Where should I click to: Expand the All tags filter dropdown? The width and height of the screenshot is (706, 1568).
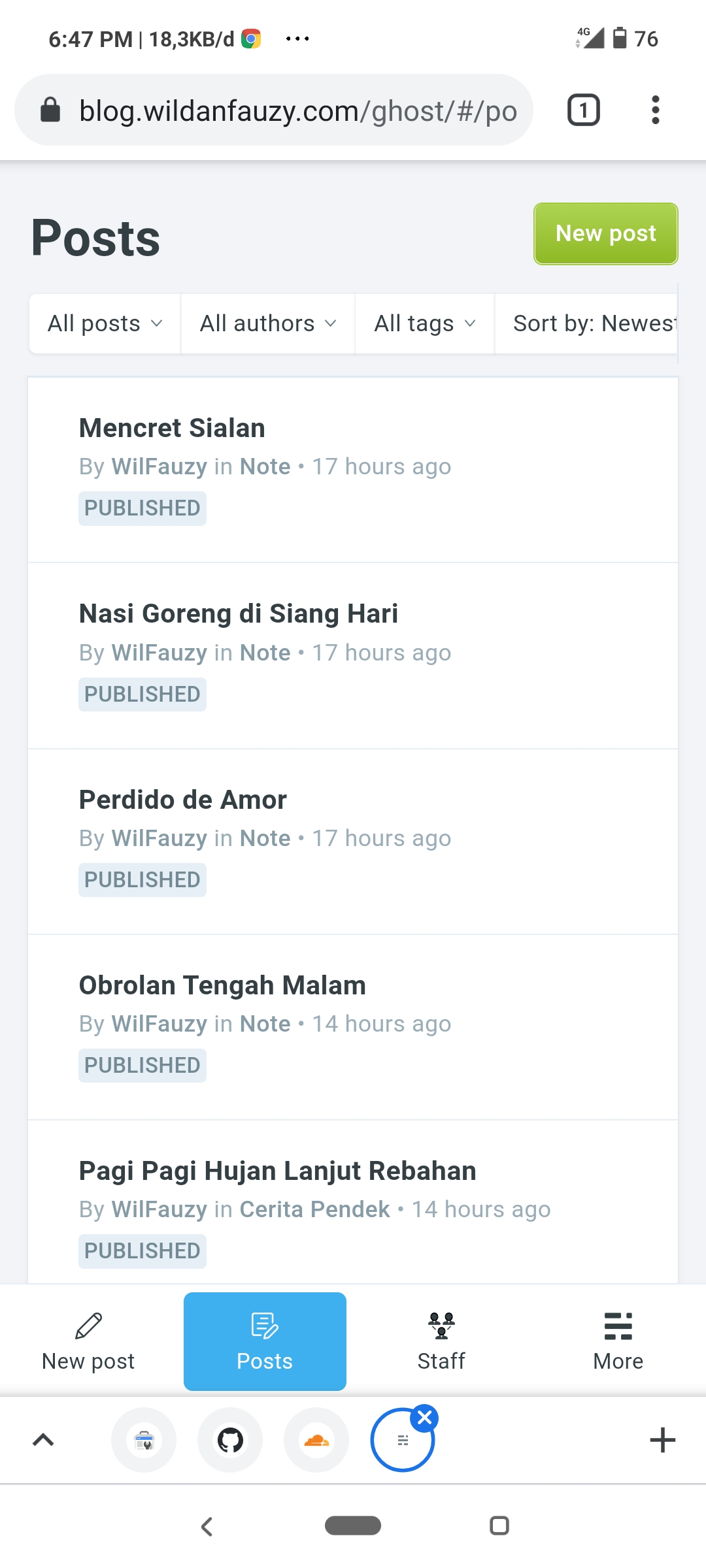point(424,323)
